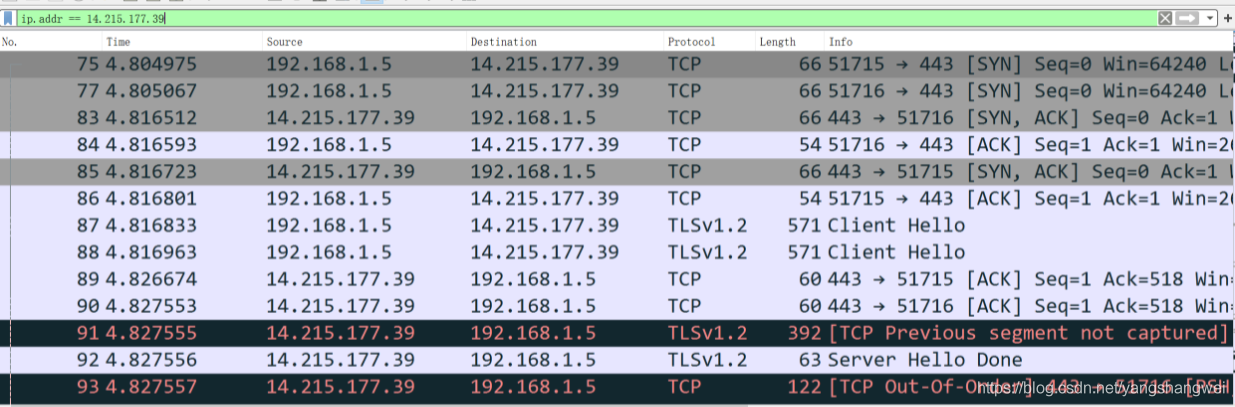1235x407 pixels.
Task: Select packet 91 Previous segment not captured
Action: coord(617,333)
